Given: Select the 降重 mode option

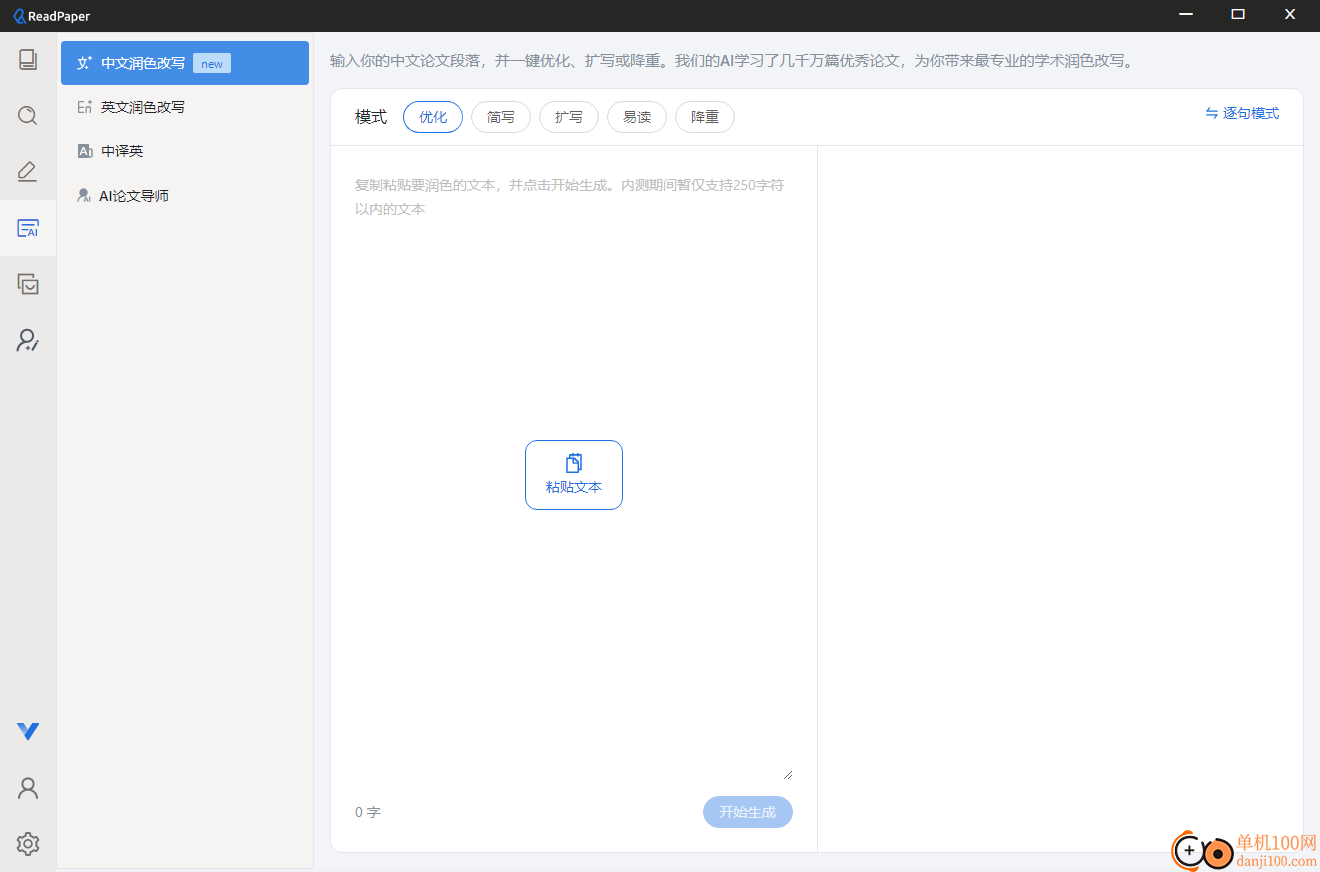Looking at the screenshot, I should click(x=705, y=117).
